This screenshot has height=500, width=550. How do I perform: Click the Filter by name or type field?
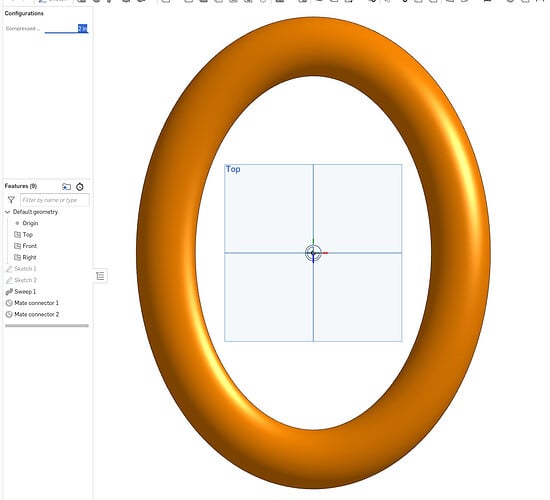(x=55, y=200)
